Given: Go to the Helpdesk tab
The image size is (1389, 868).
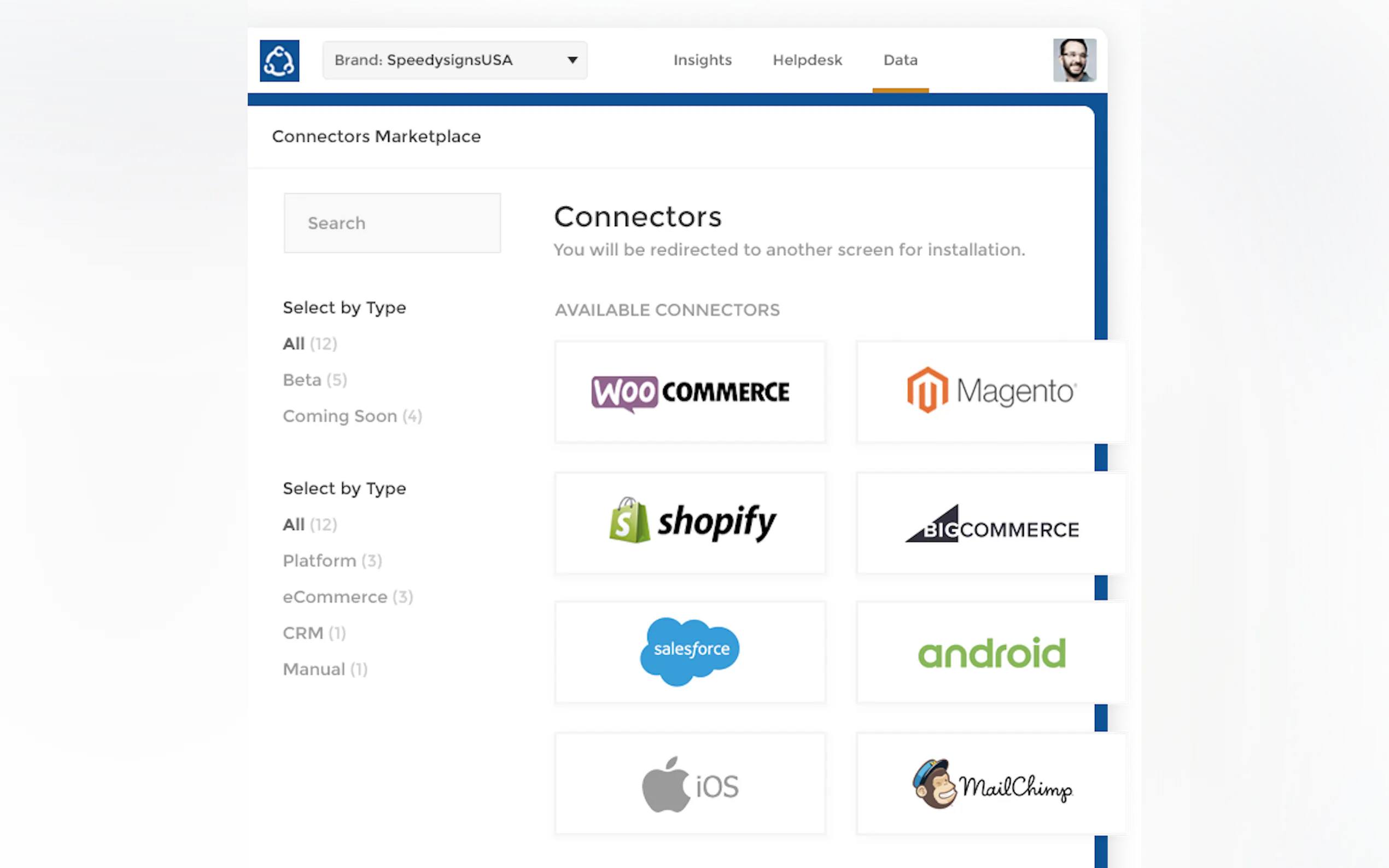Looking at the screenshot, I should [807, 60].
